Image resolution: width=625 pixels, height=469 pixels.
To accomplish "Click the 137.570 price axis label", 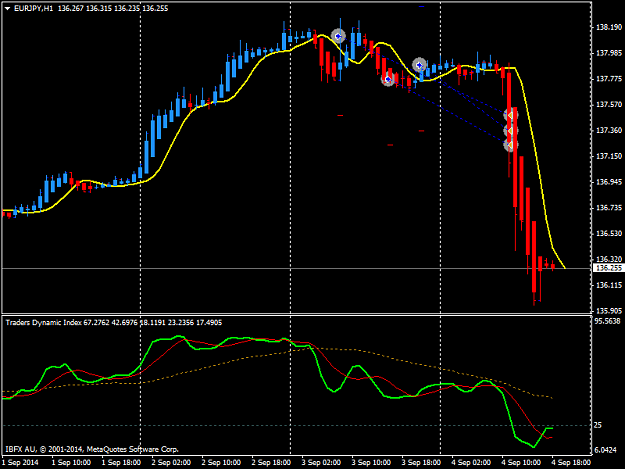I will [609, 104].
